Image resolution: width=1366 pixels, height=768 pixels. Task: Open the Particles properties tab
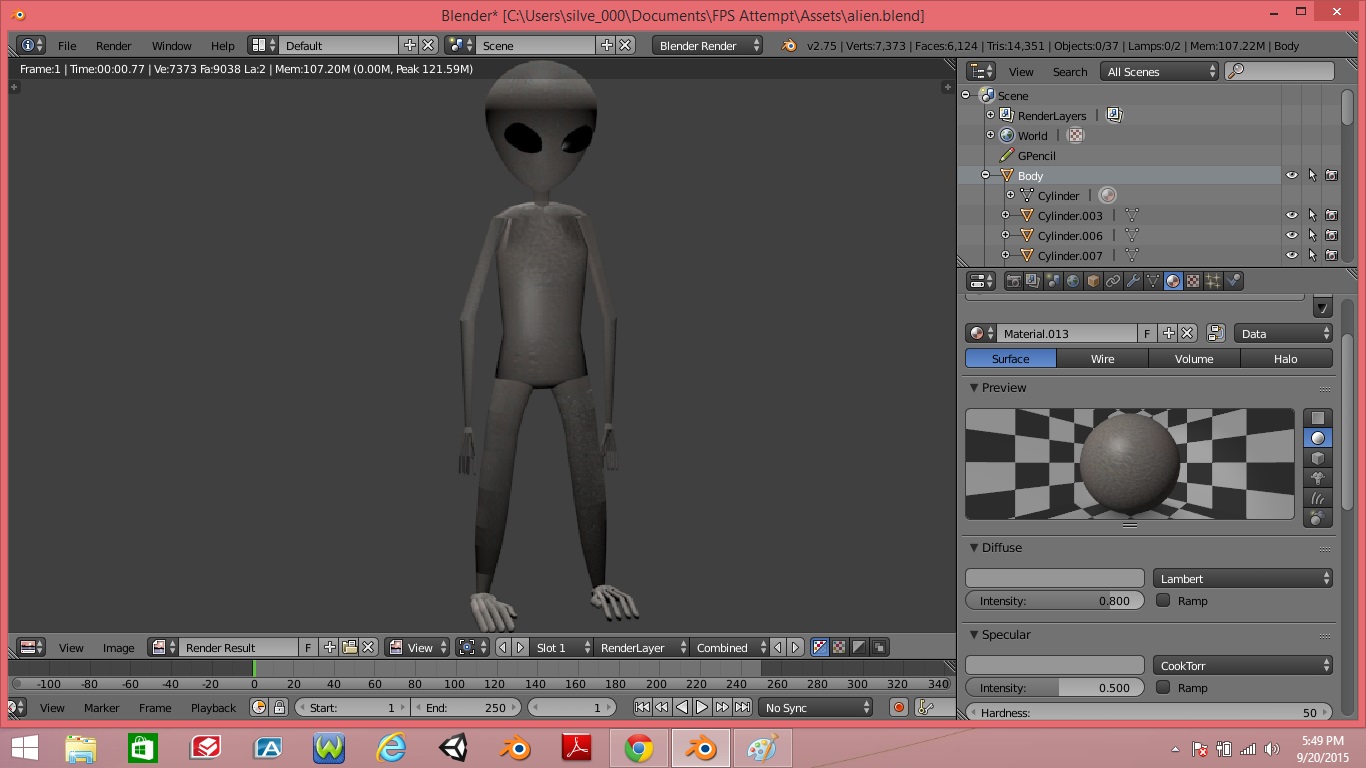[1213, 282]
